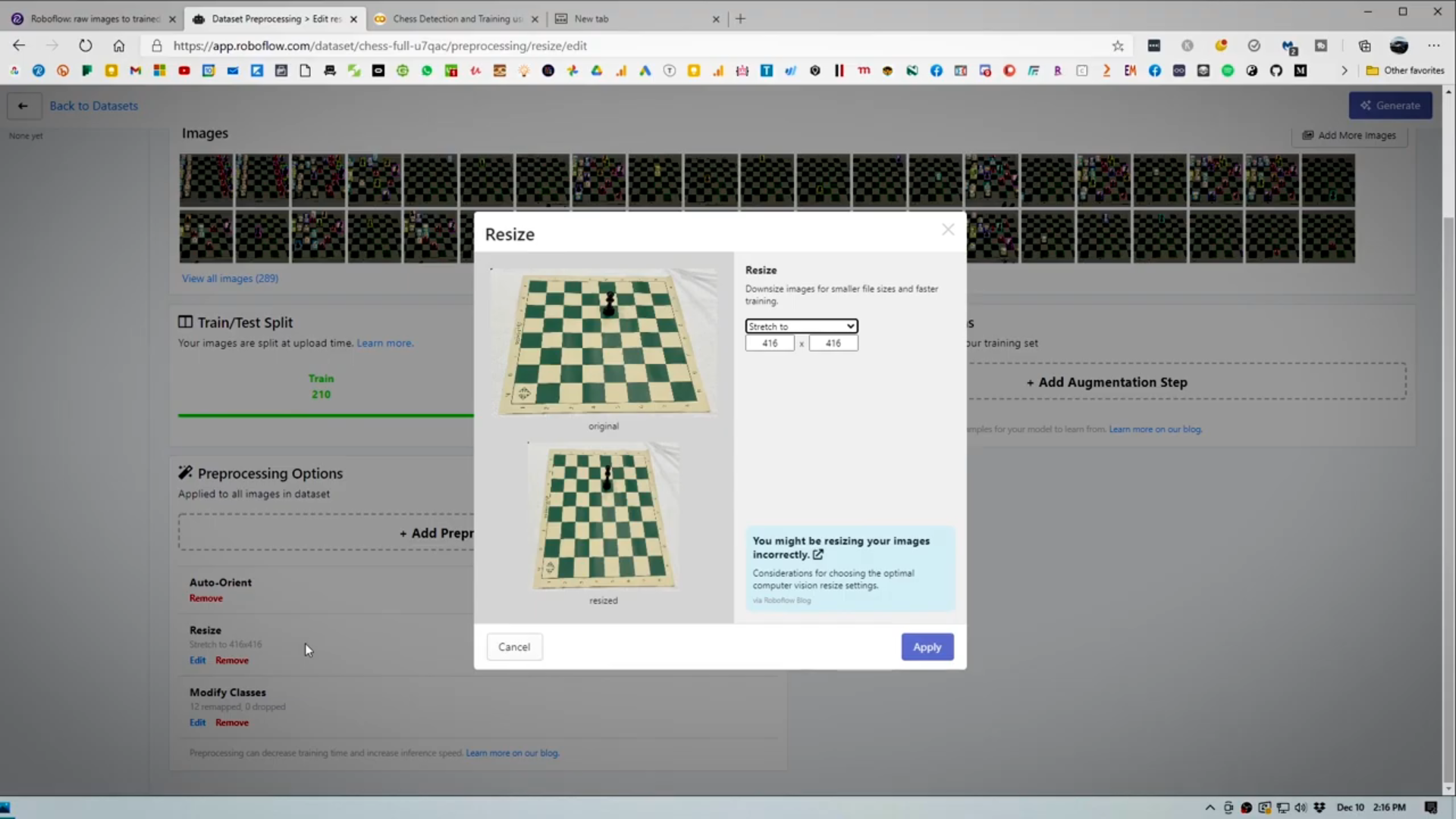1456x819 pixels.
Task: Open the browser Collections icon
Action: (1364, 45)
